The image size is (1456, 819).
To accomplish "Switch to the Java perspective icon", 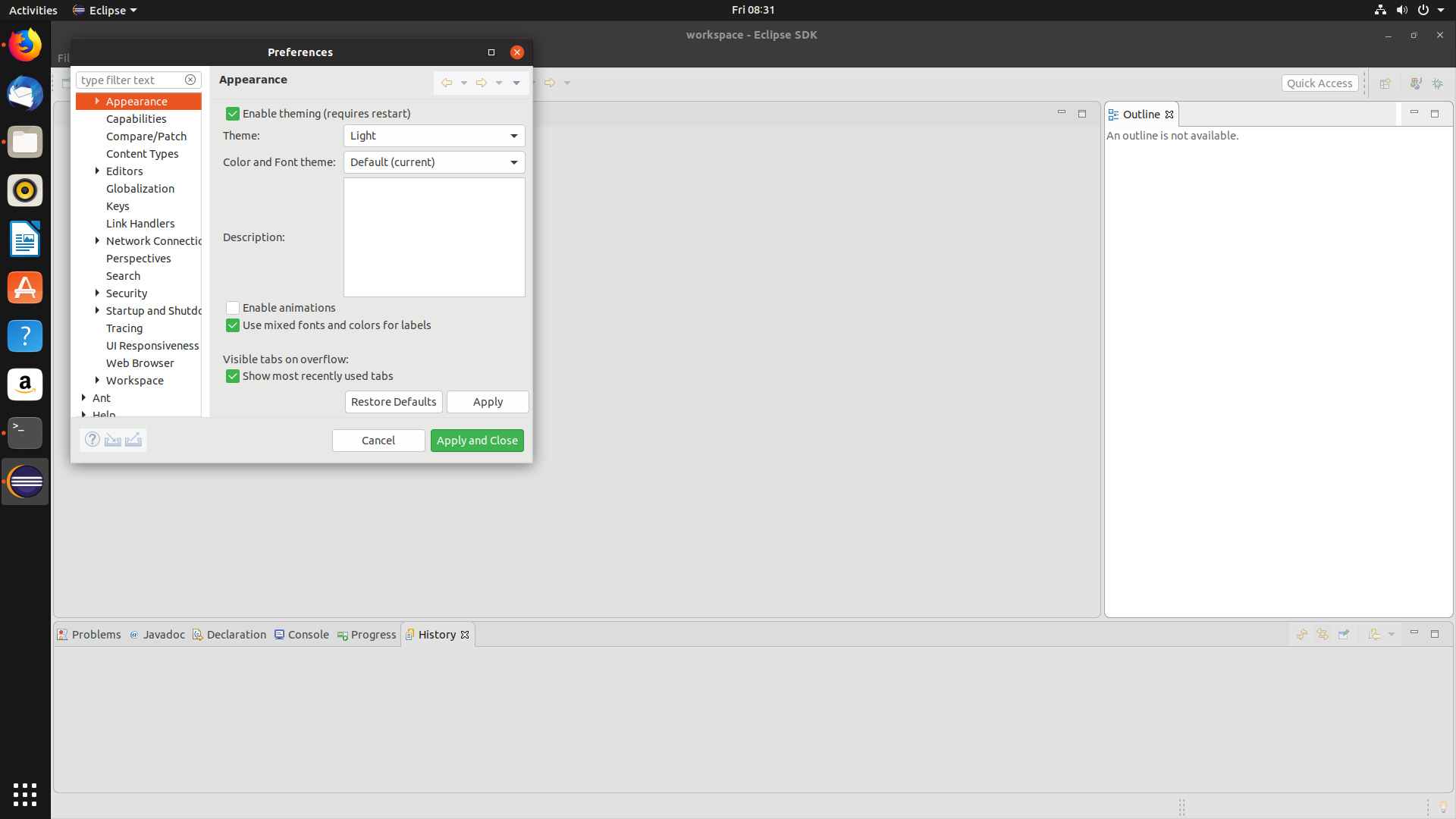I will (x=1415, y=83).
